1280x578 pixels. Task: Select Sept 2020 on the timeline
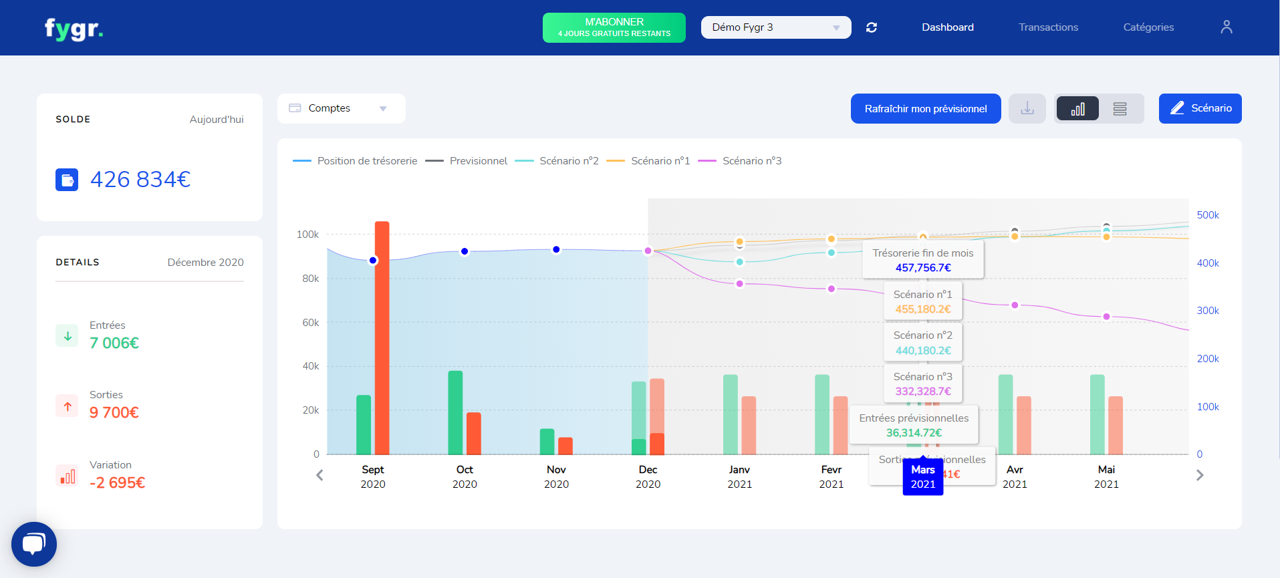point(373,477)
